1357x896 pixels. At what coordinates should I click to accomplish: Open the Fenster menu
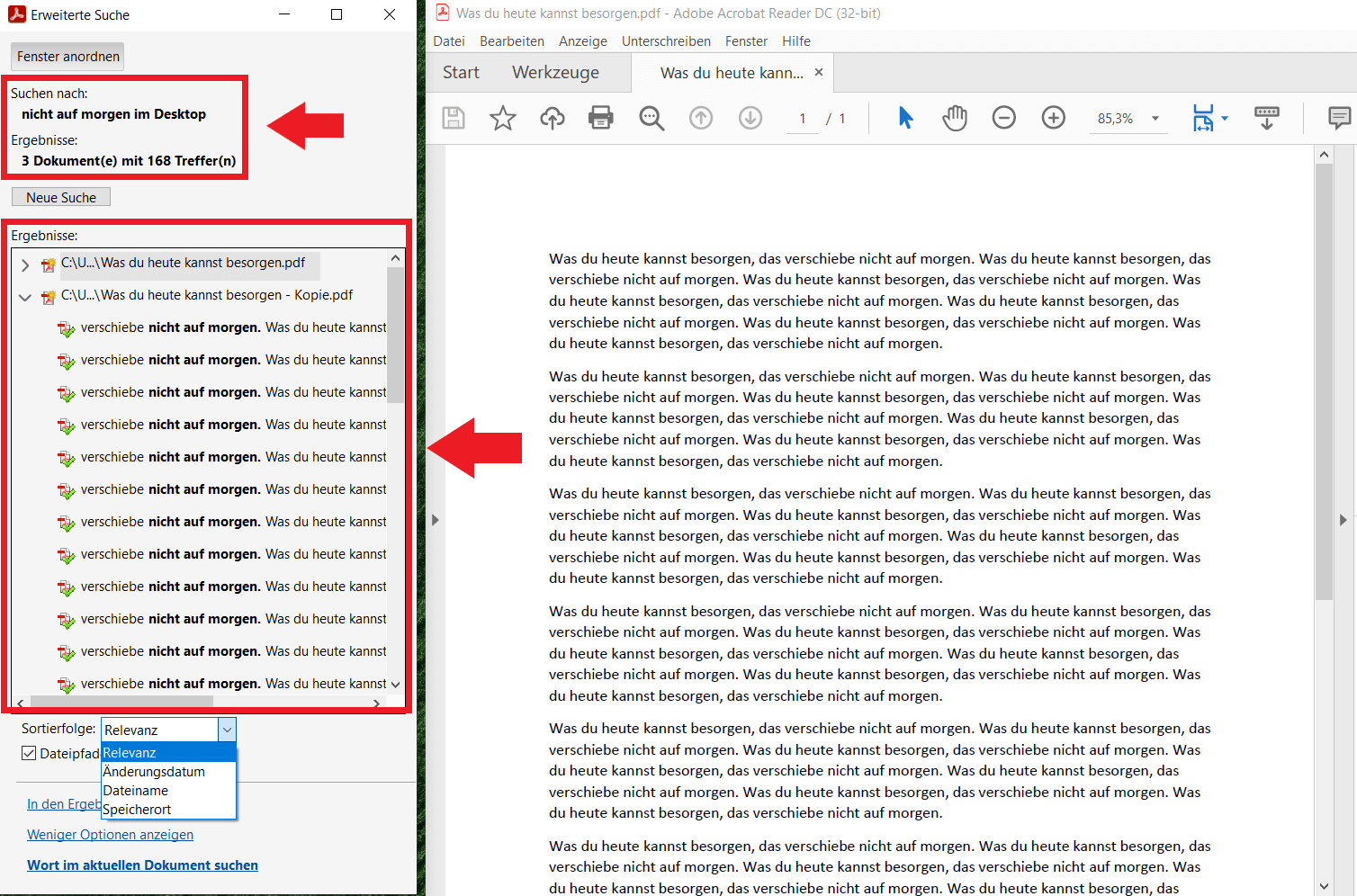coord(746,41)
